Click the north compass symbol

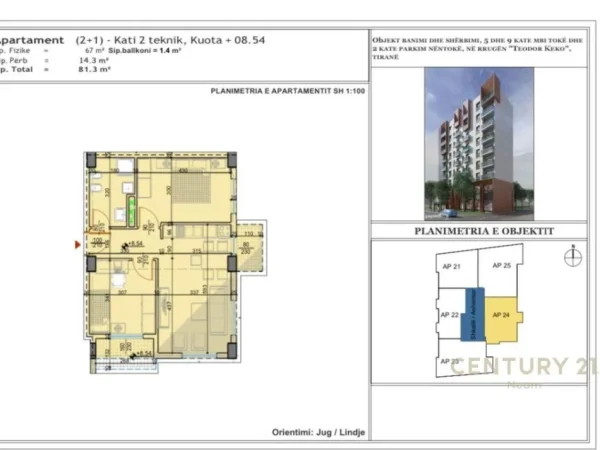[572, 256]
